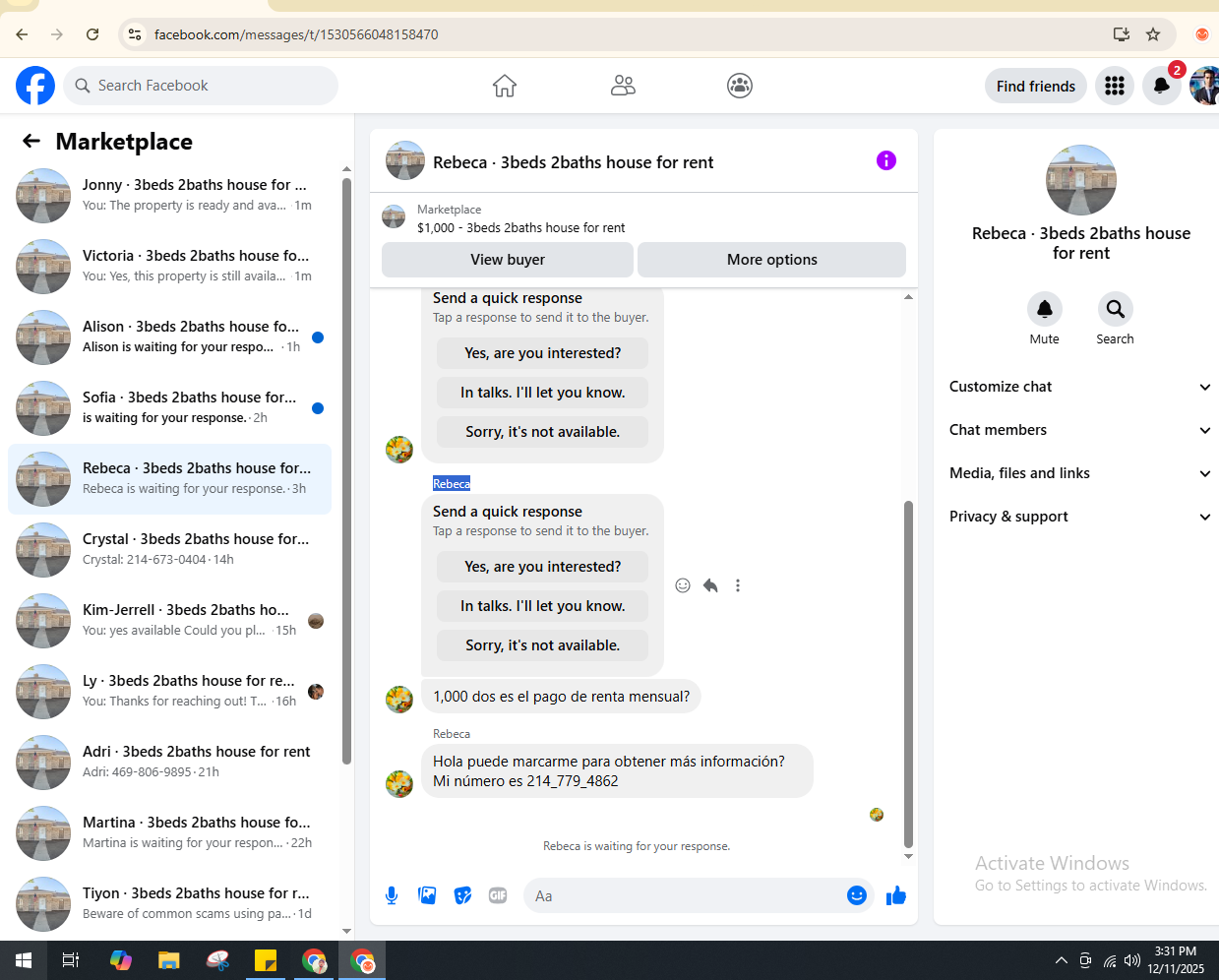Open the Friends icon in top navigation

pyautogui.click(x=623, y=86)
